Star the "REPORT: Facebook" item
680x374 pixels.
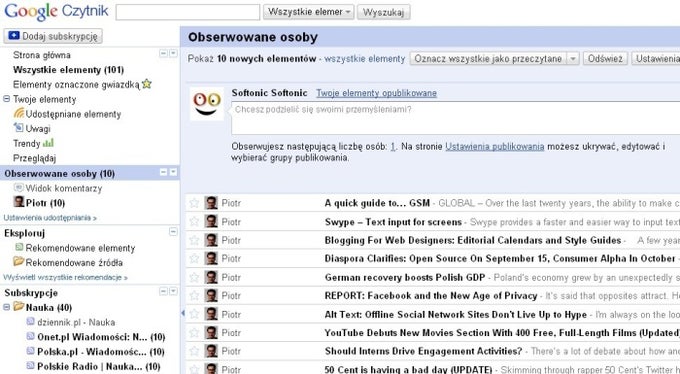point(194,295)
